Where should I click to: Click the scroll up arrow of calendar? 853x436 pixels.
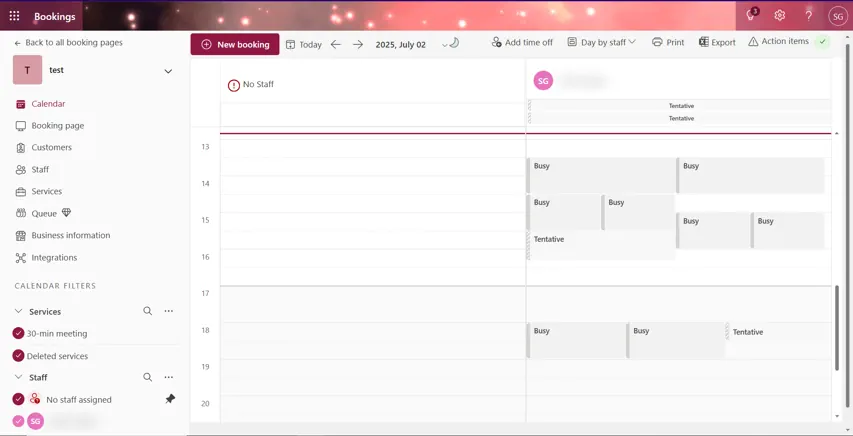click(x=837, y=133)
